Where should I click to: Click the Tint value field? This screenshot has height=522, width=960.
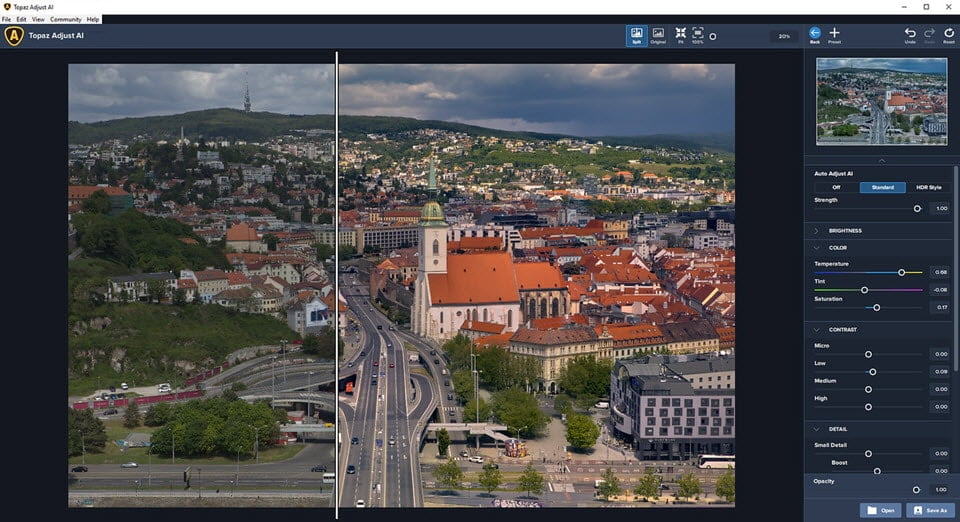(x=941, y=290)
